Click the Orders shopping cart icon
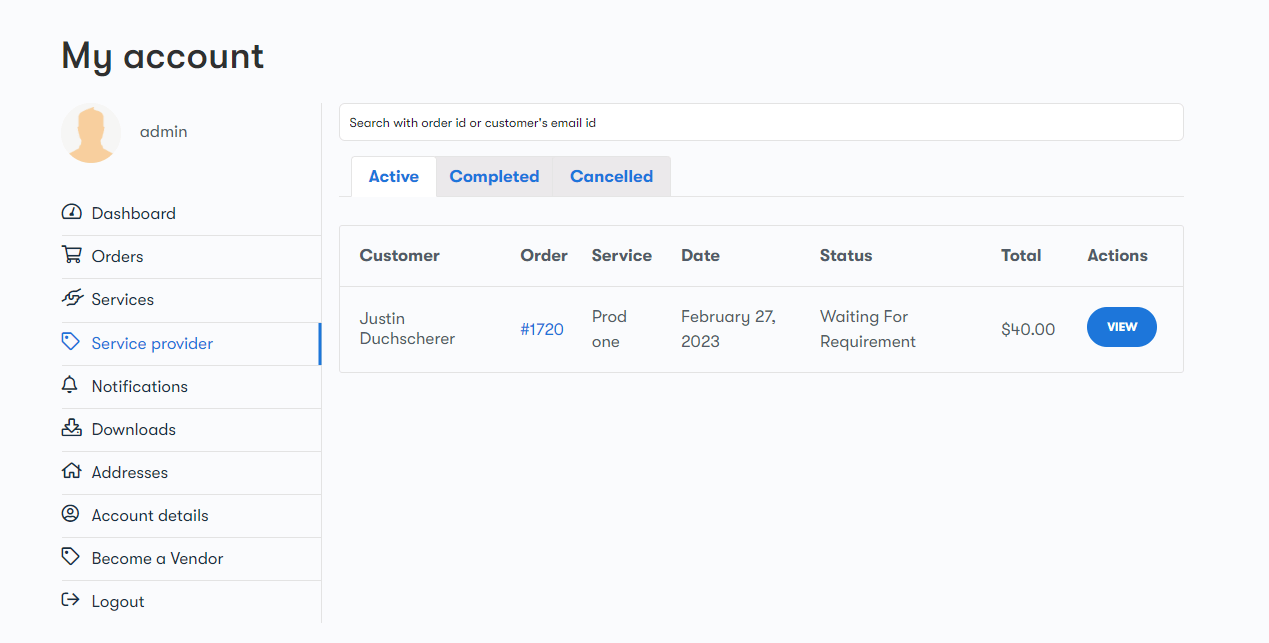 71,256
